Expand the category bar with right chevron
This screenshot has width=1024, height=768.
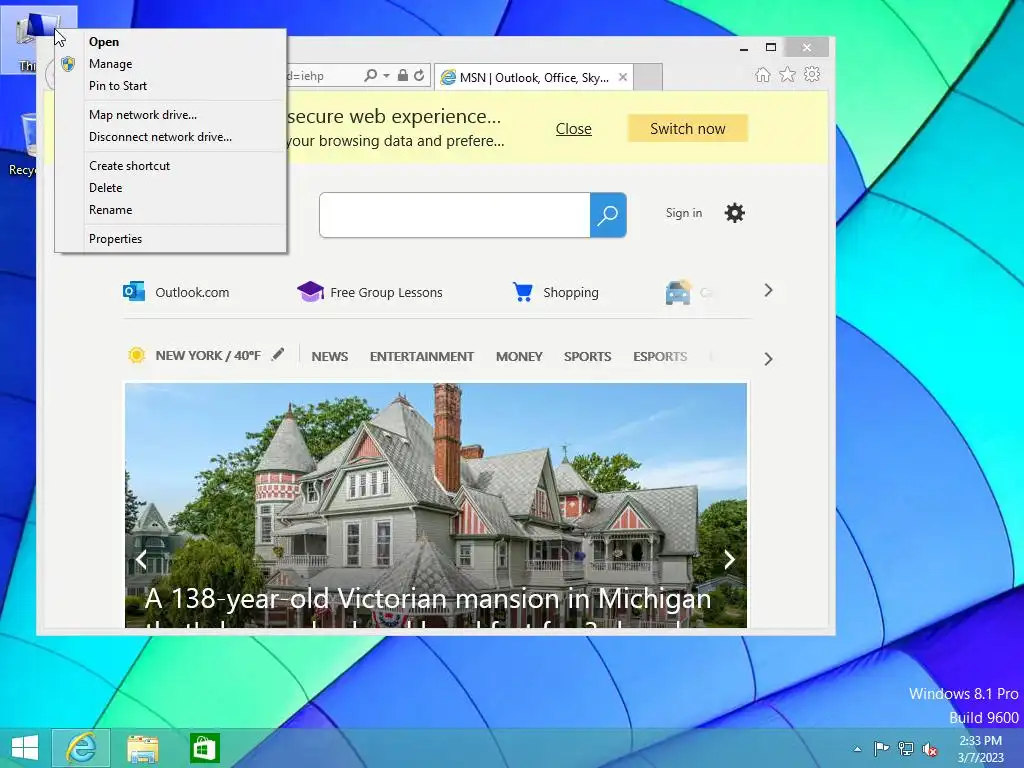coord(768,359)
